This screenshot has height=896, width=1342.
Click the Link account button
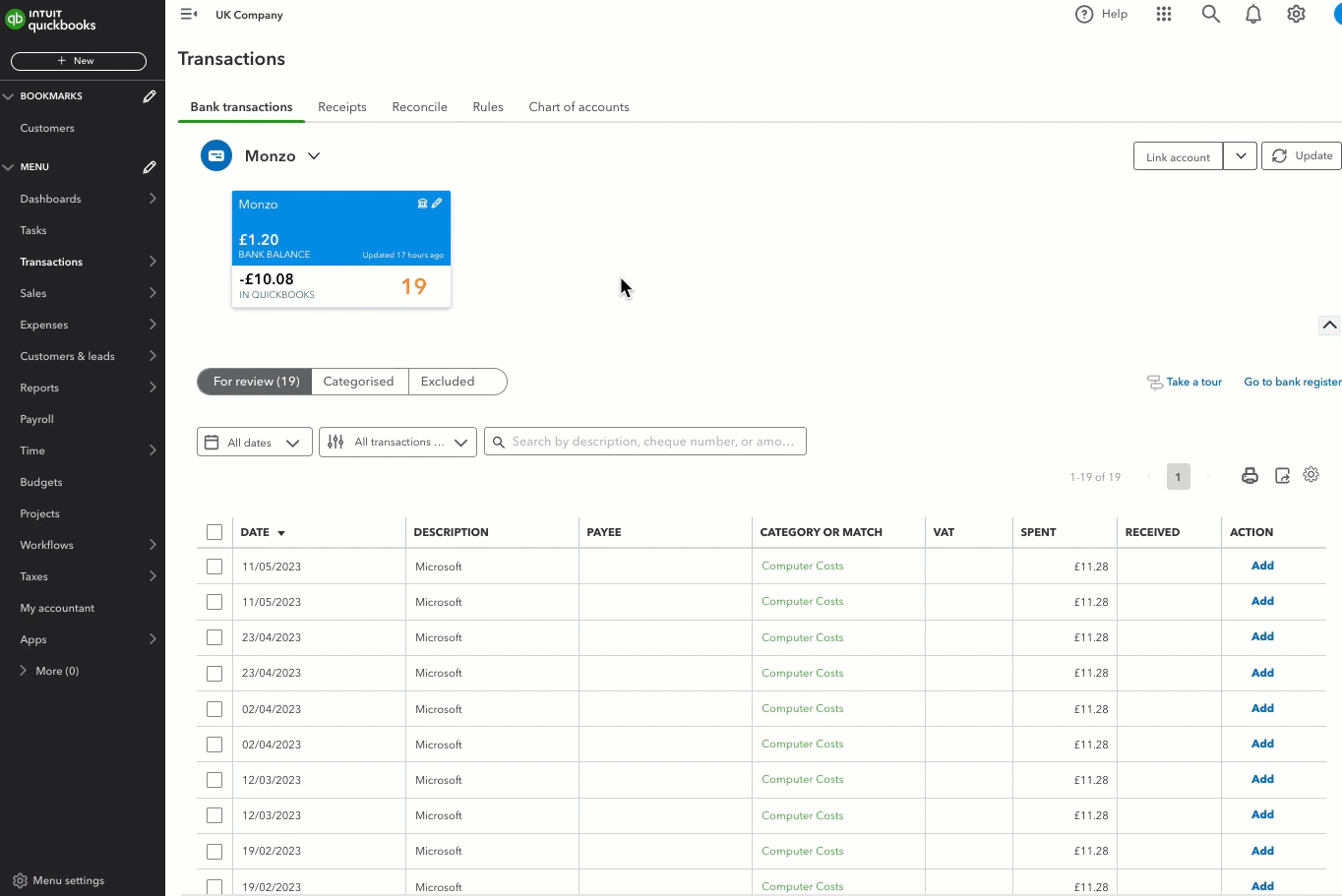[1178, 156]
